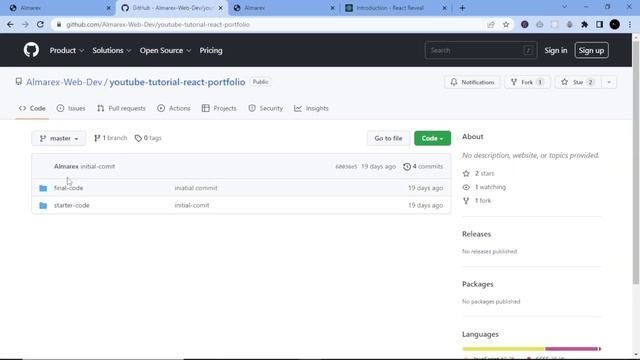Click the Sign up button
The width and height of the screenshot is (640, 360).
point(591,50)
